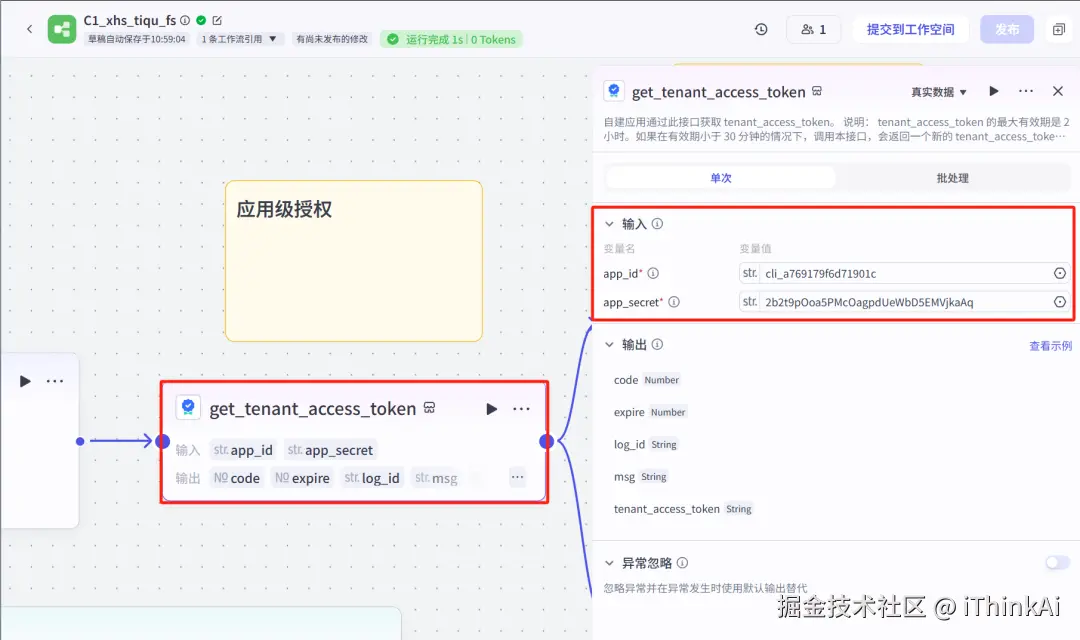The height and width of the screenshot is (640, 1080).
Task: Click the msg output tag in the node
Action: (x=436, y=478)
